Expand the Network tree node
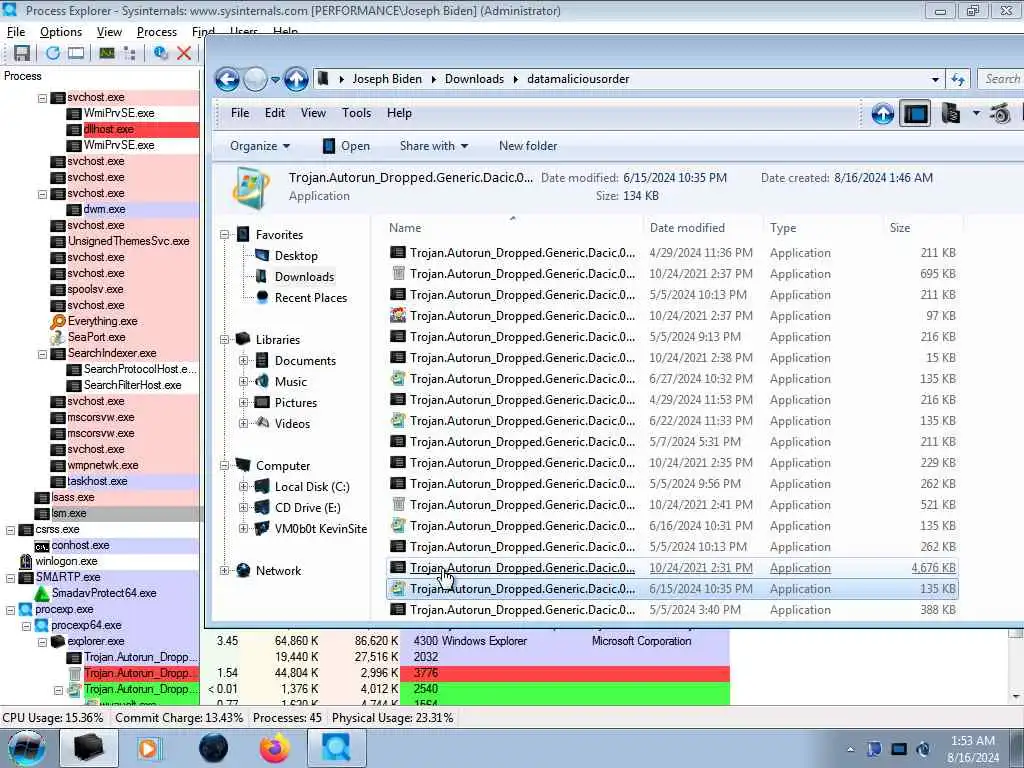Viewport: 1024px width, 768px height. point(224,570)
